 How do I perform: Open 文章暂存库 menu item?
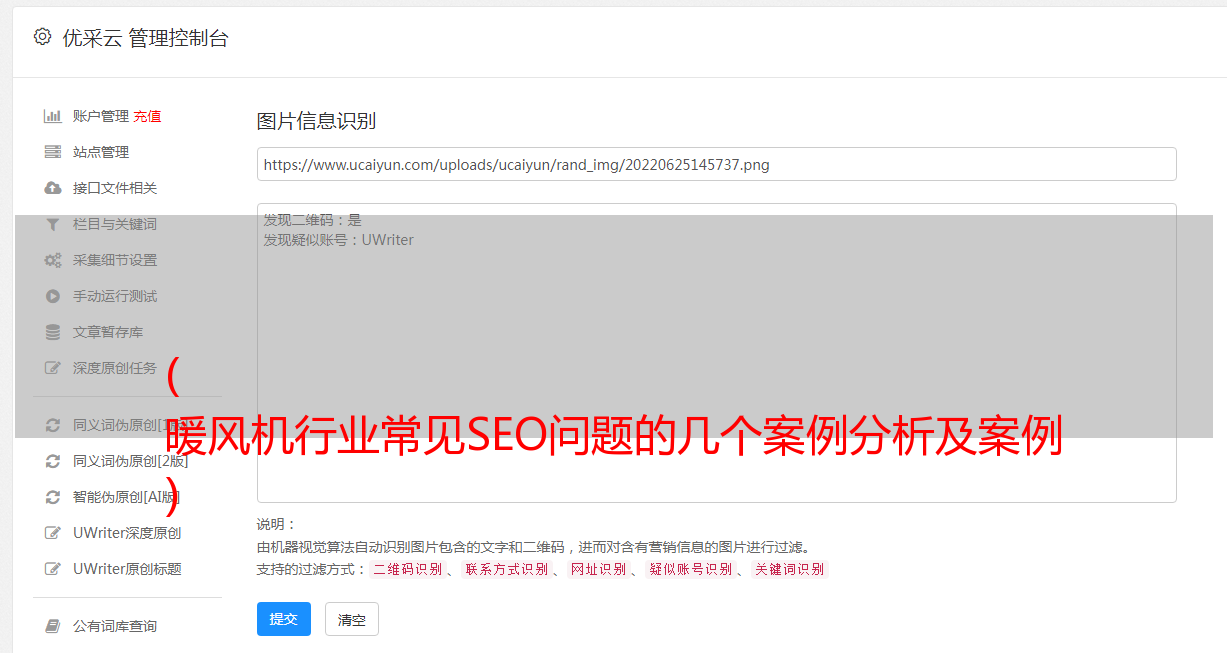[108, 332]
